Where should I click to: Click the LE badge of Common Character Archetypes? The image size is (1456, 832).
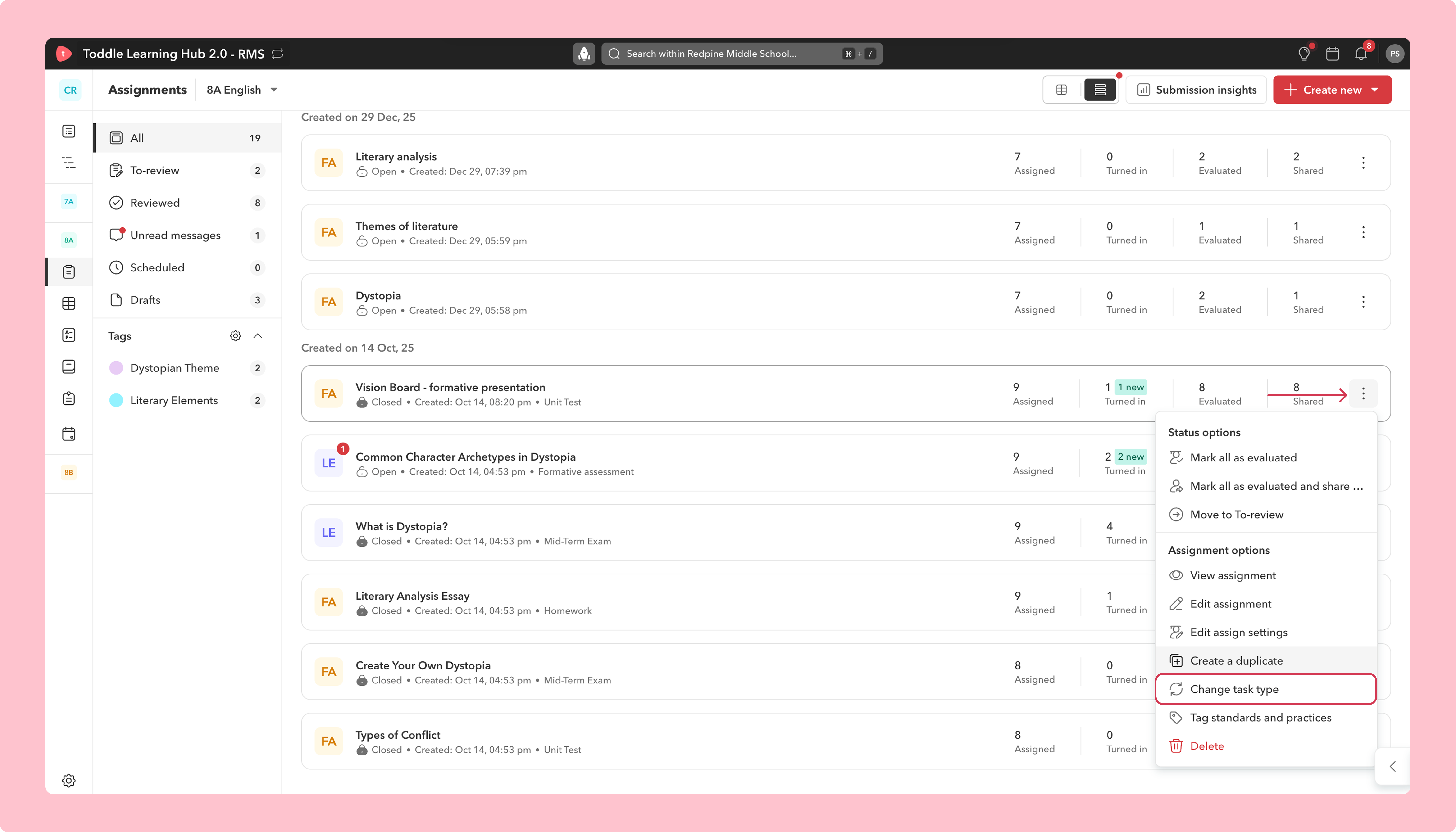(x=328, y=463)
